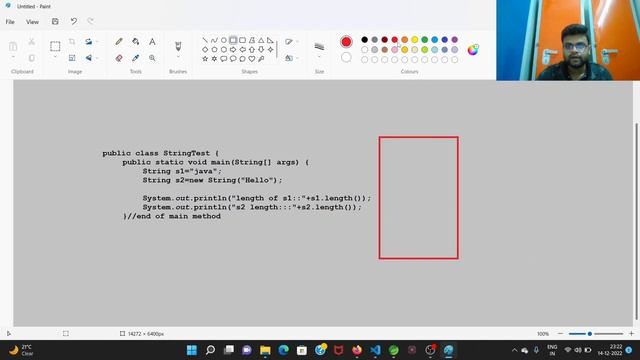This screenshot has height=360, width=640.
Task: Pick the yellow colour swatch
Action: pyautogui.click(x=415, y=40)
